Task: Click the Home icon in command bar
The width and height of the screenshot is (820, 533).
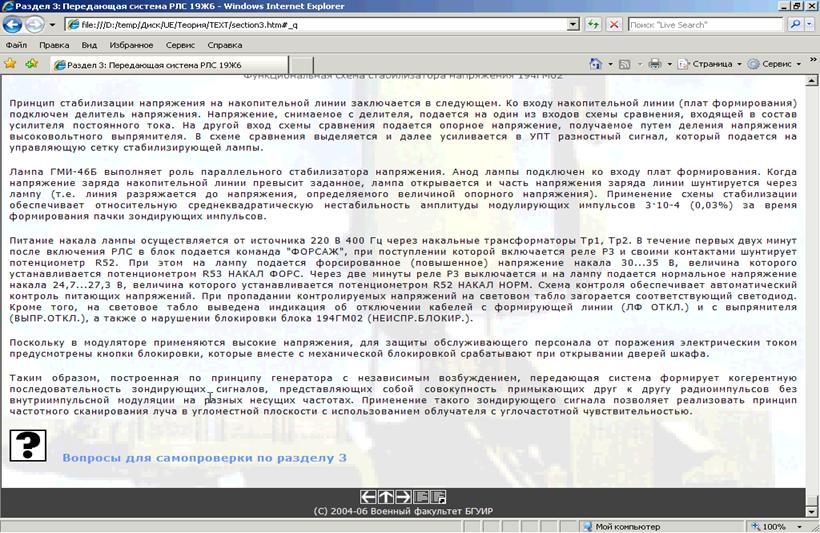Action: [x=596, y=64]
